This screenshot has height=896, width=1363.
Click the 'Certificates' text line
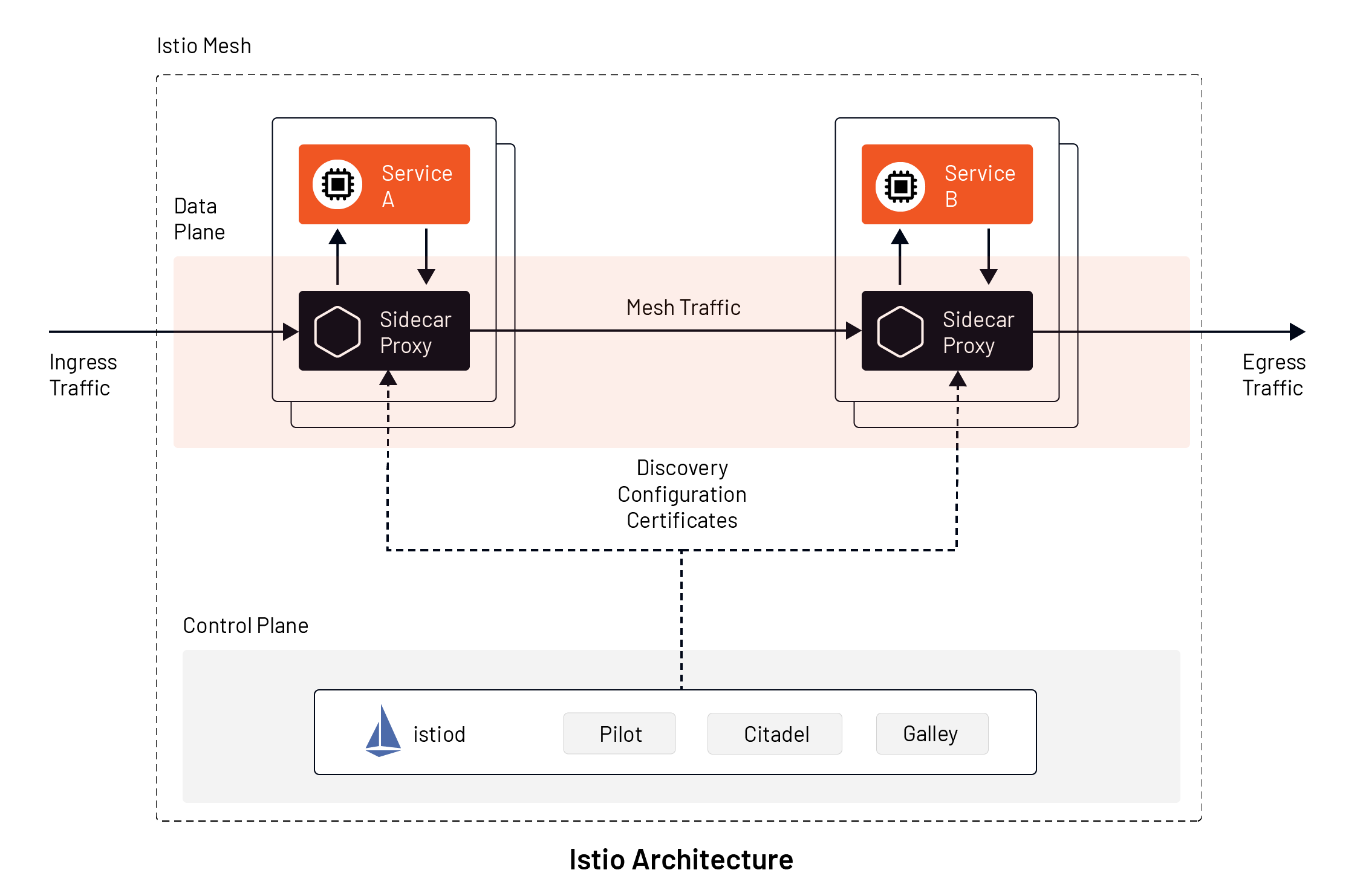(682, 521)
